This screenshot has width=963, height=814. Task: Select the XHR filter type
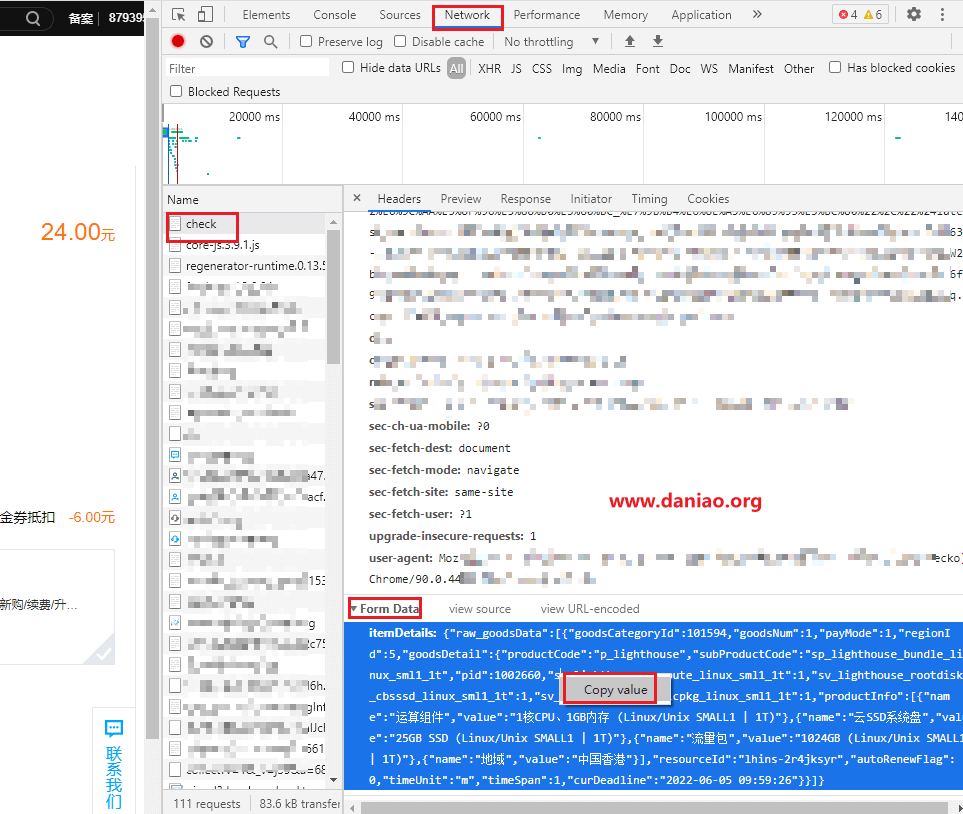(489, 69)
